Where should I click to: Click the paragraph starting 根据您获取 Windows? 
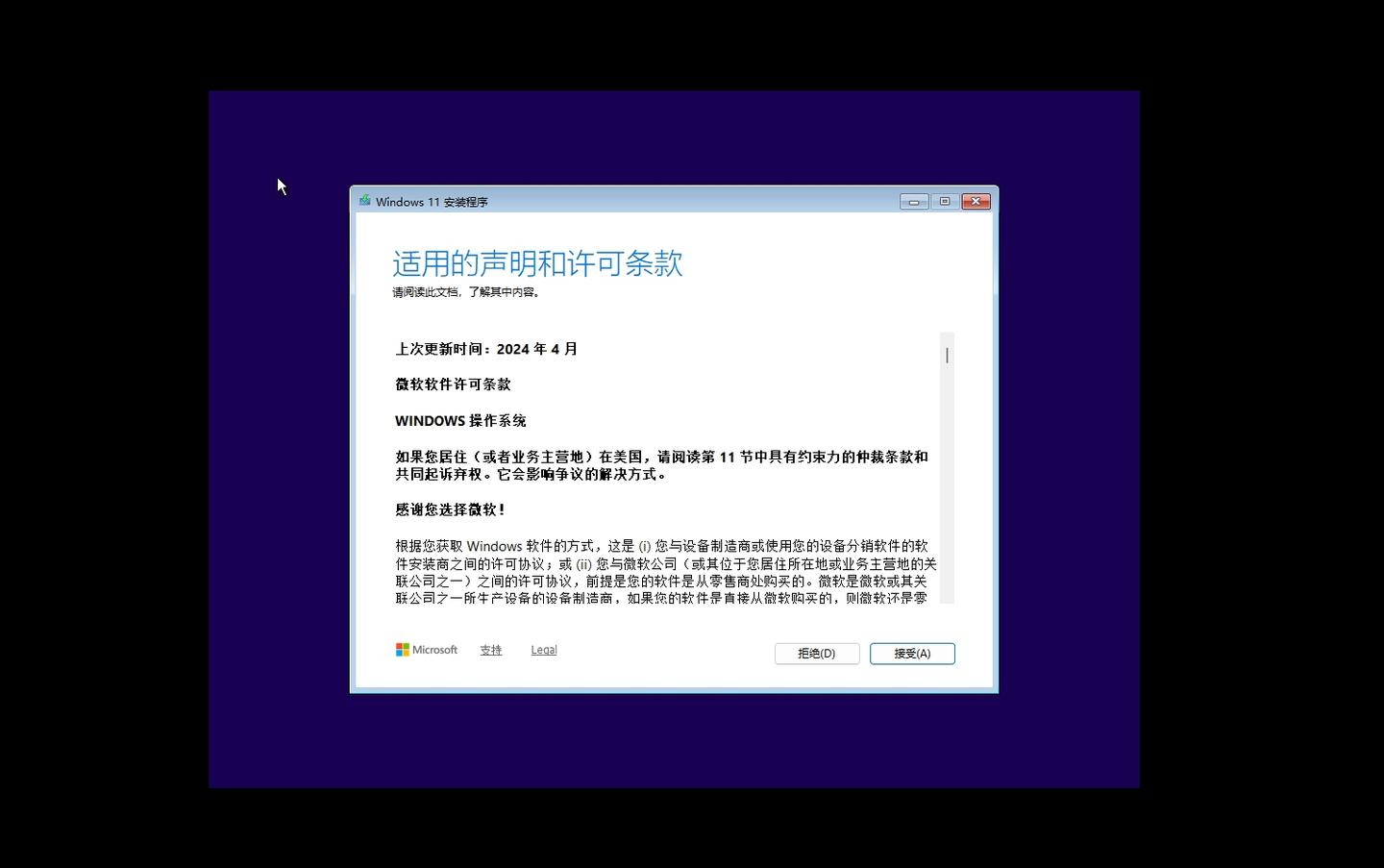(x=665, y=571)
